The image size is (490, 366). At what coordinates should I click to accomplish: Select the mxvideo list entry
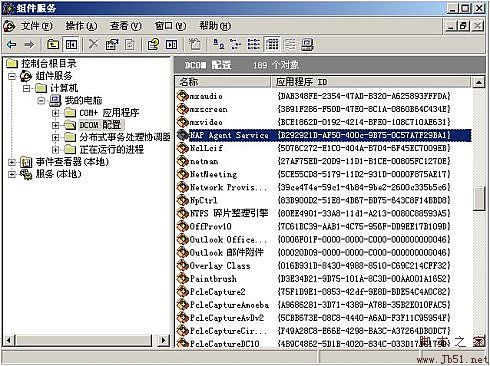point(206,122)
